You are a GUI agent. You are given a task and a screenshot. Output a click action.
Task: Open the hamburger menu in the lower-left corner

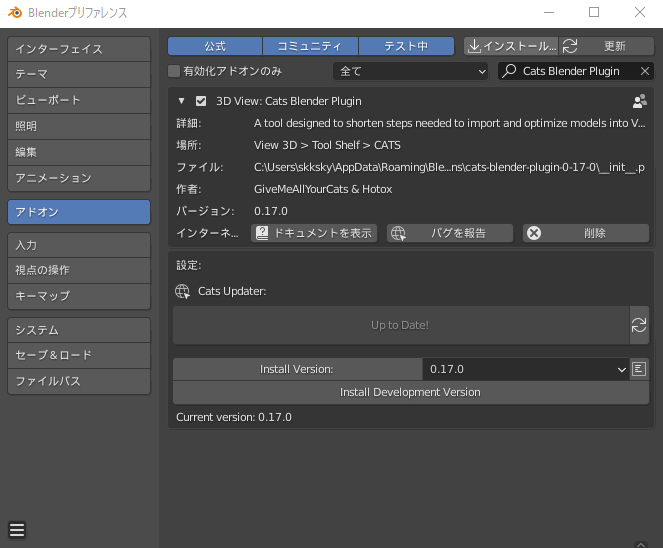[17, 530]
